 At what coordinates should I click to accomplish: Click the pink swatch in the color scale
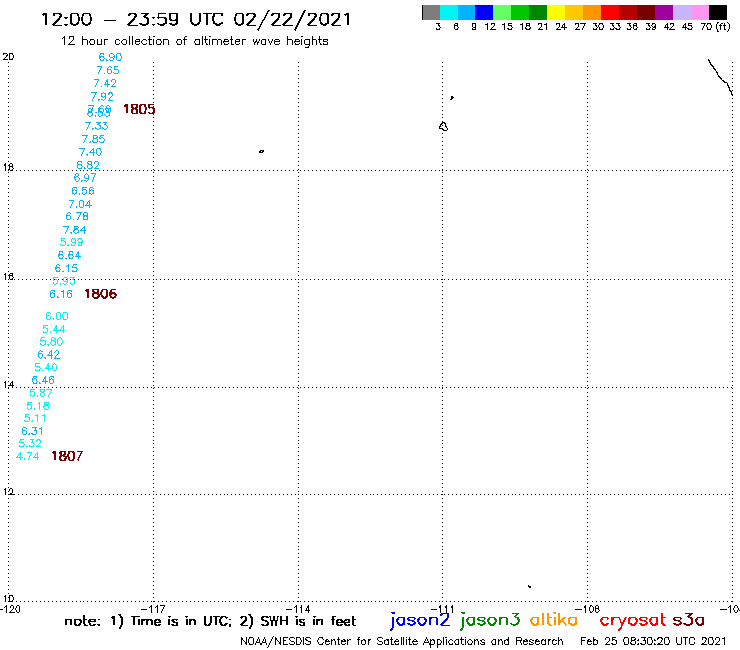pyautogui.click(x=699, y=13)
